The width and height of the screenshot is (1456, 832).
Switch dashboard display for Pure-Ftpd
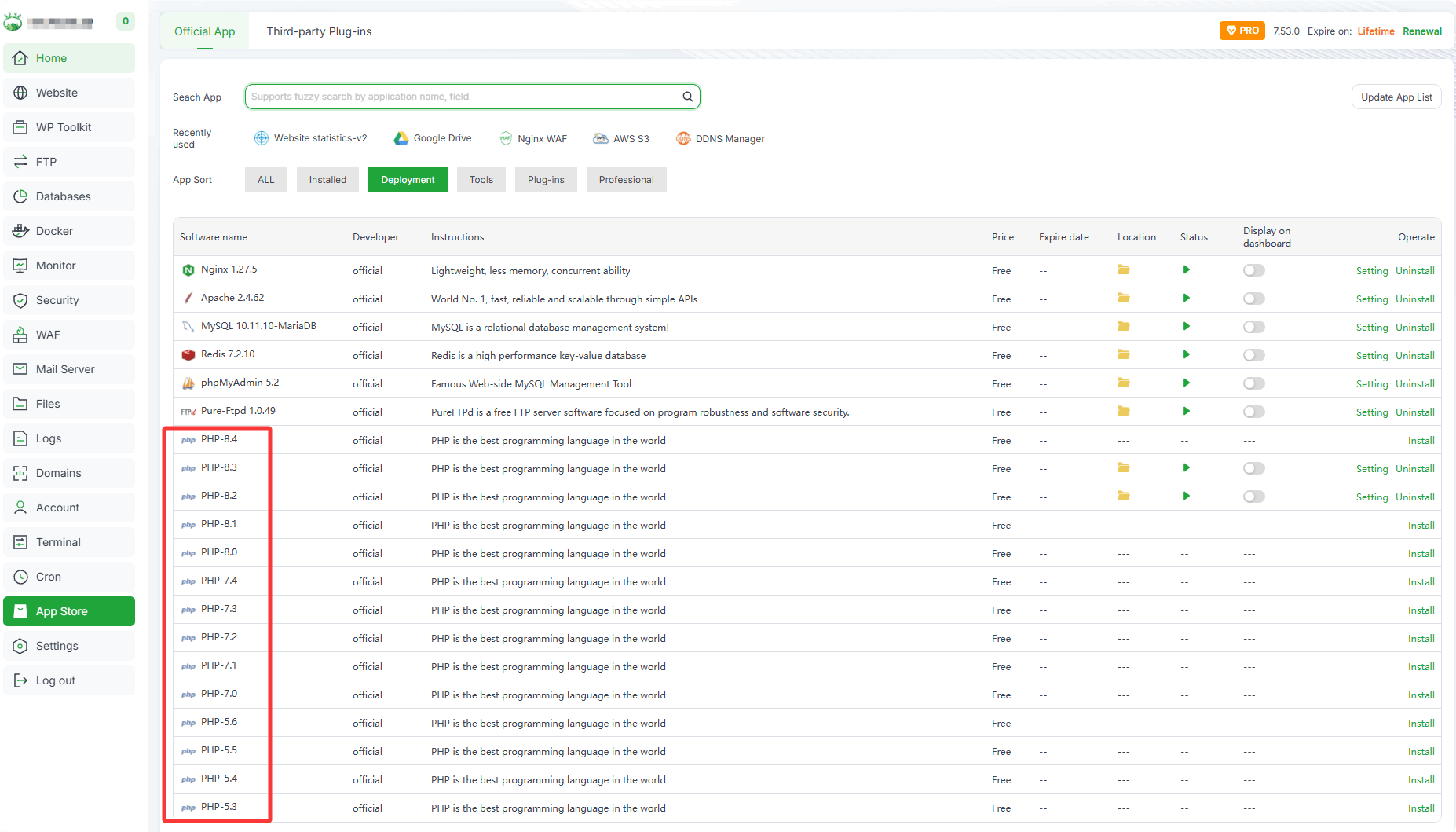[x=1253, y=412]
